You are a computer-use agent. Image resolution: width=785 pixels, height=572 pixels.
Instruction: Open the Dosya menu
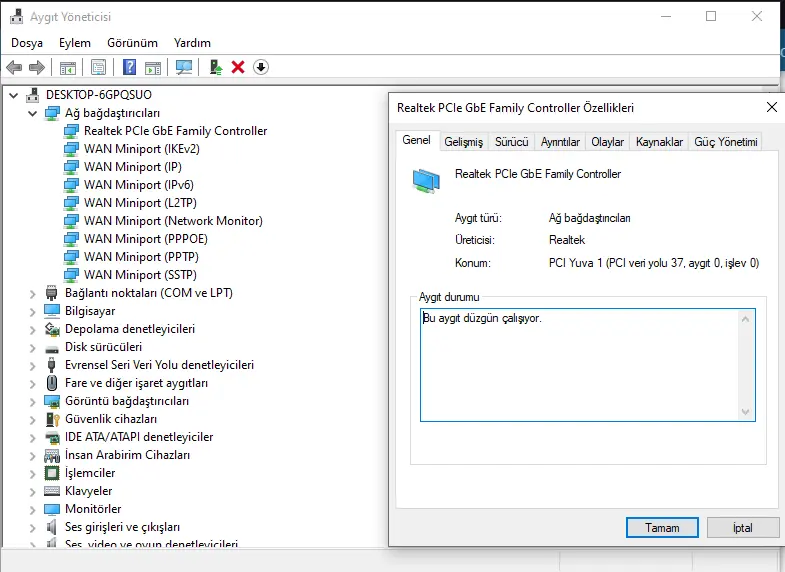(27, 43)
